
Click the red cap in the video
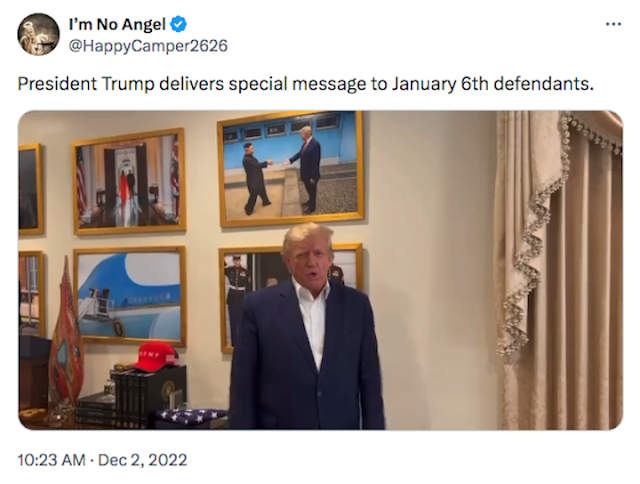156,356
